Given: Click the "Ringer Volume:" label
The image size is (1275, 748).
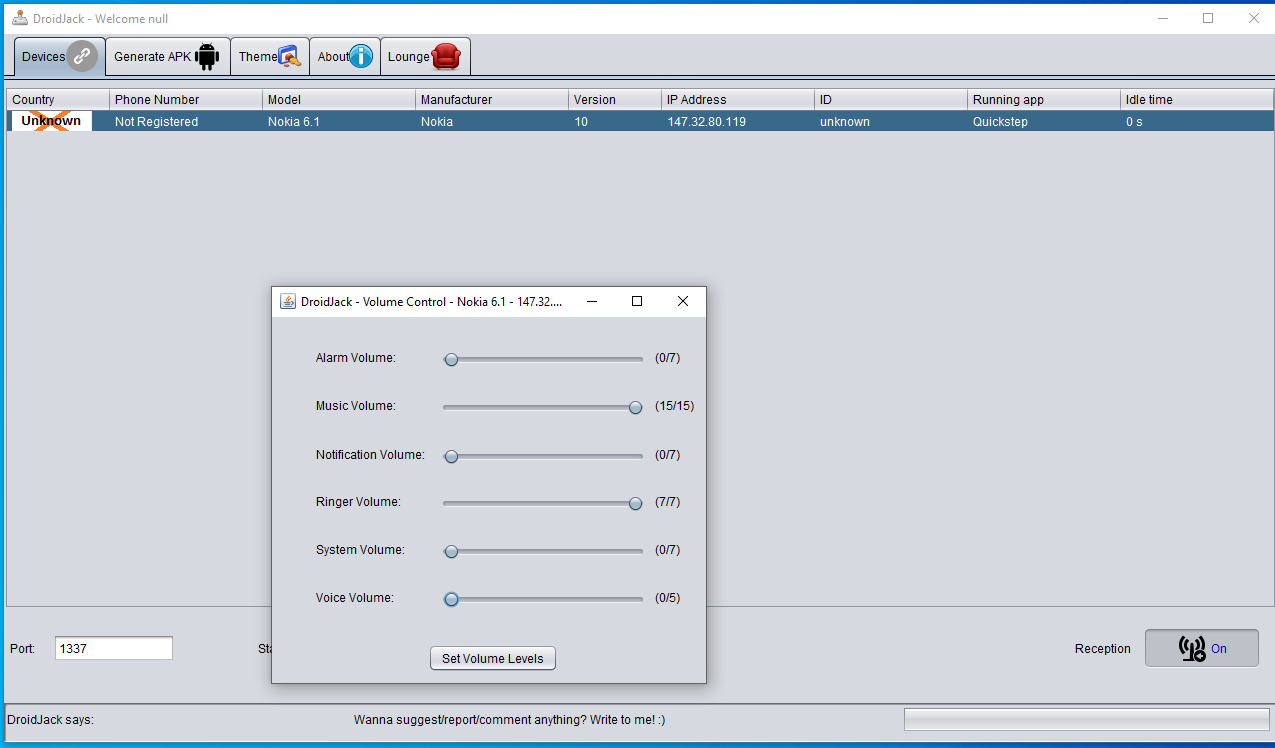Looking at the screenshot, I should [x=358, y=502].
